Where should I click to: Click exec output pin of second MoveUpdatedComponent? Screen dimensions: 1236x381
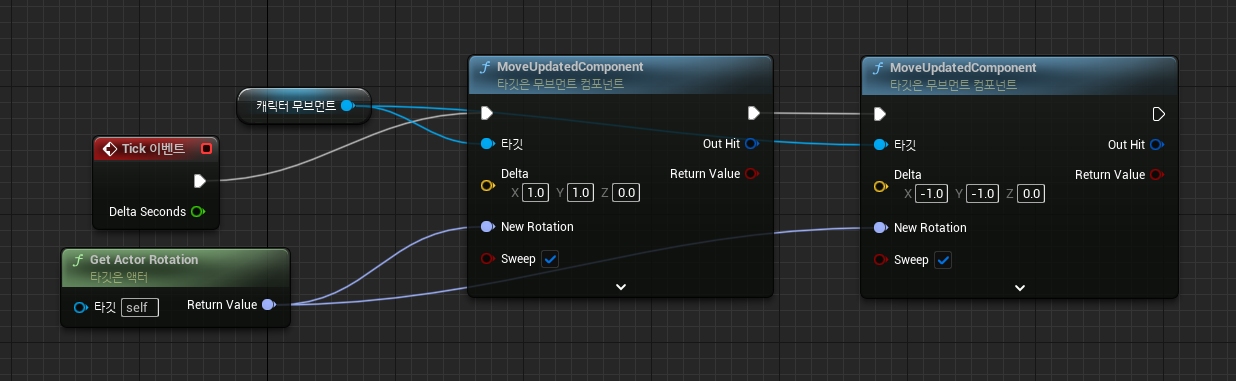[x=1159, y=113]
